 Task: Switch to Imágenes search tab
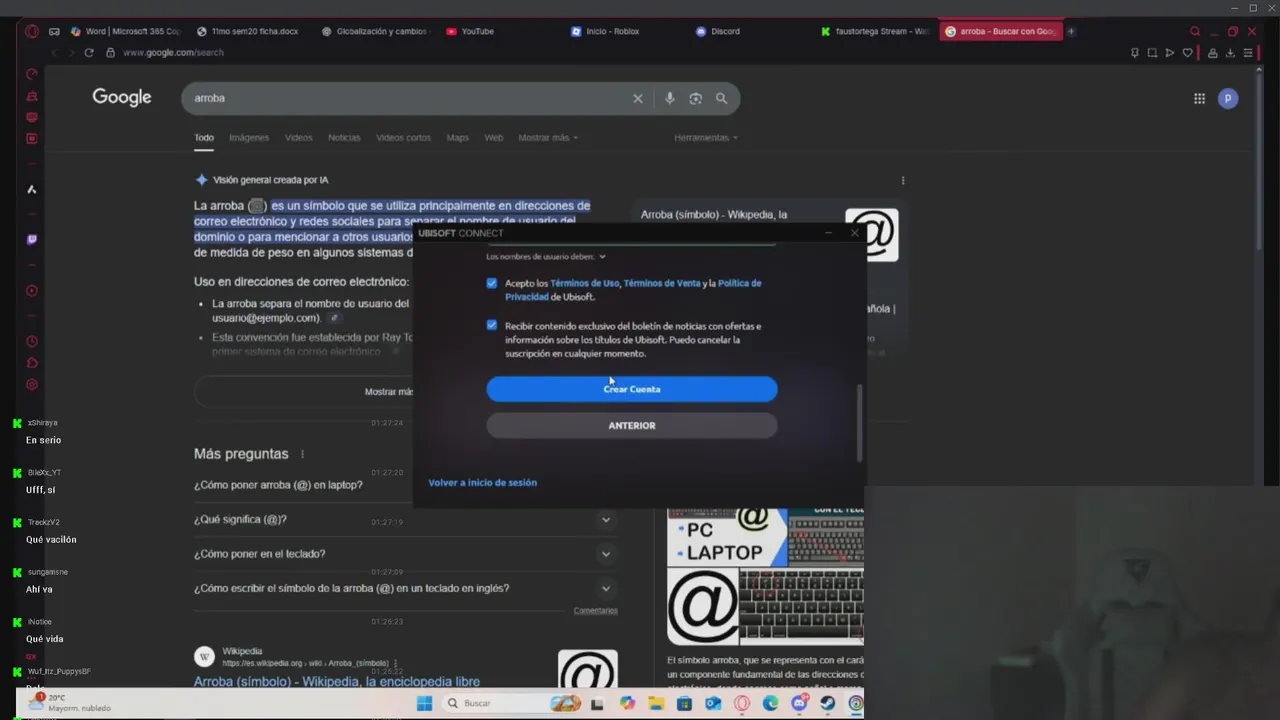tap(249, 138)
